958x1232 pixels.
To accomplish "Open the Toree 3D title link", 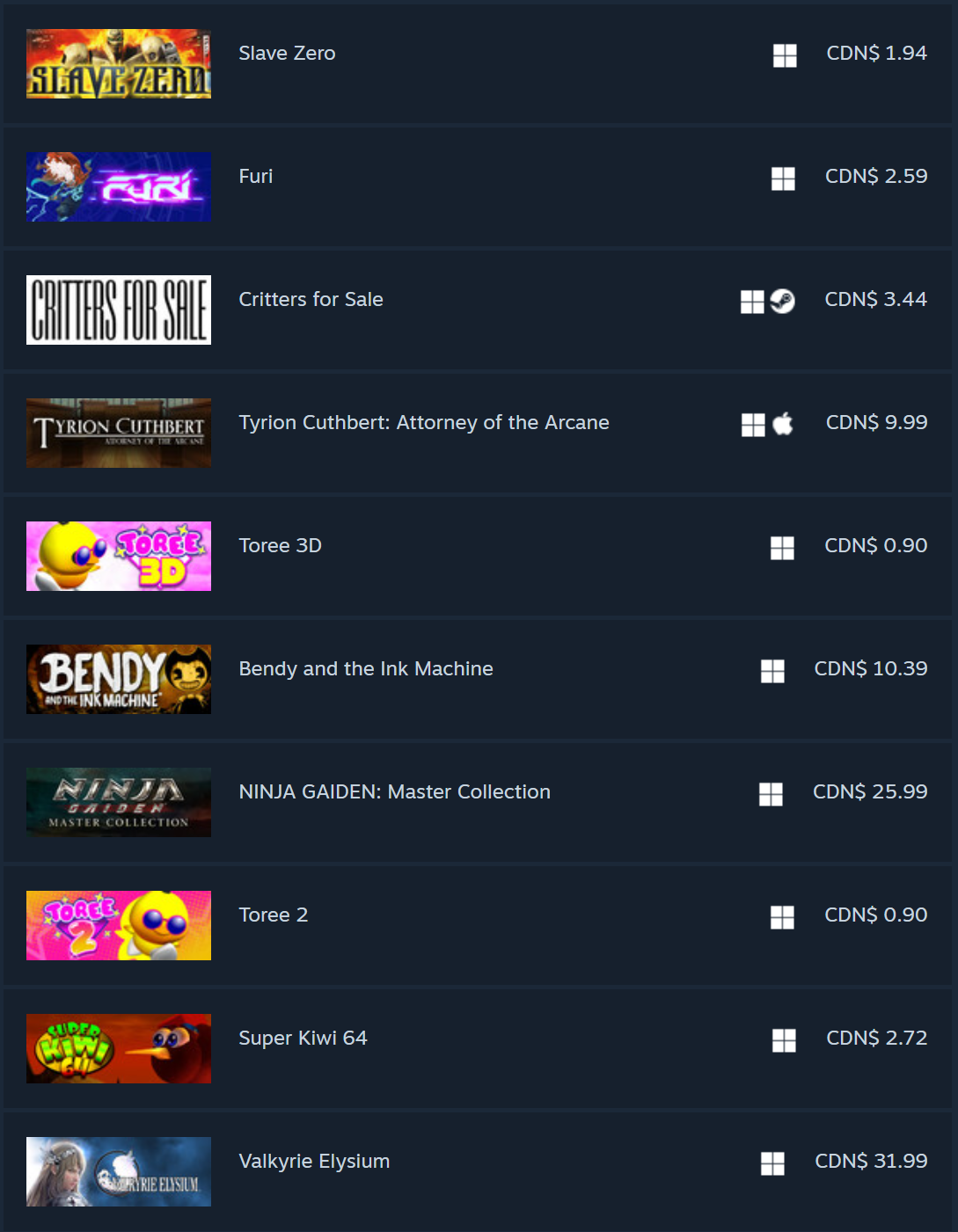I will point(281,545).
